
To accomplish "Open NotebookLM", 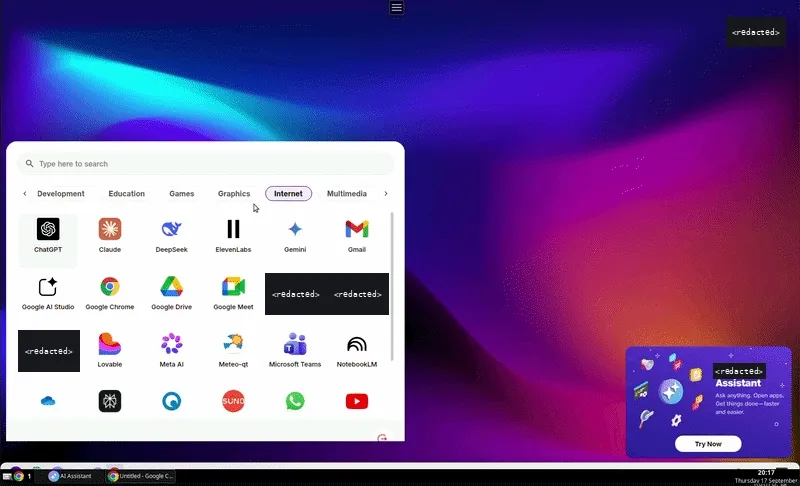I will (x=357, y=350).
